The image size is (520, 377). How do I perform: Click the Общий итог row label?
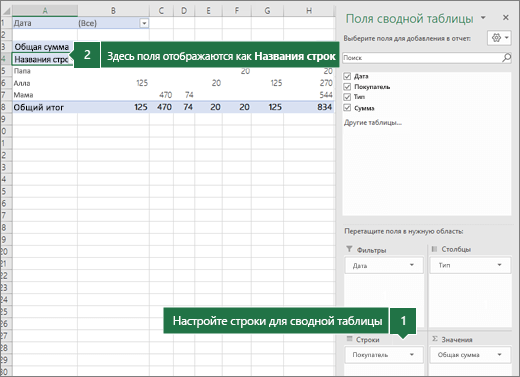39,107
